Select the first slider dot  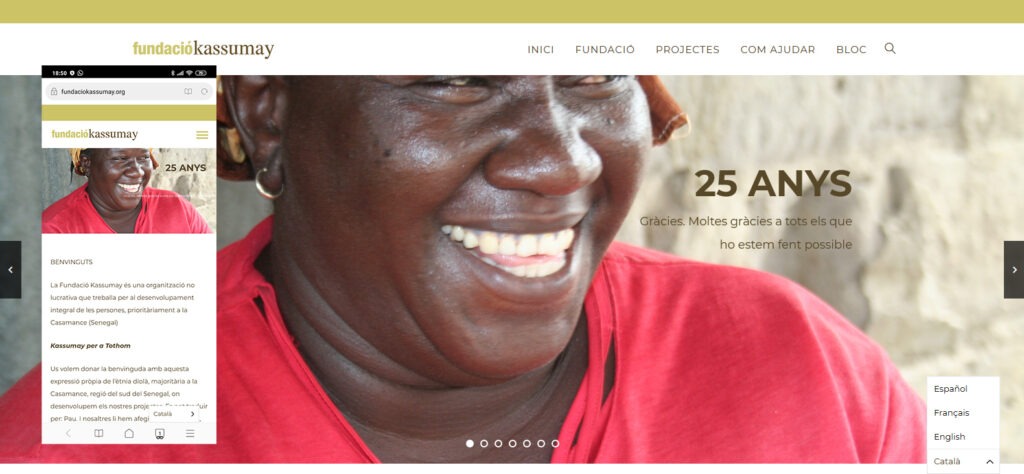click(x=470, y=443)
